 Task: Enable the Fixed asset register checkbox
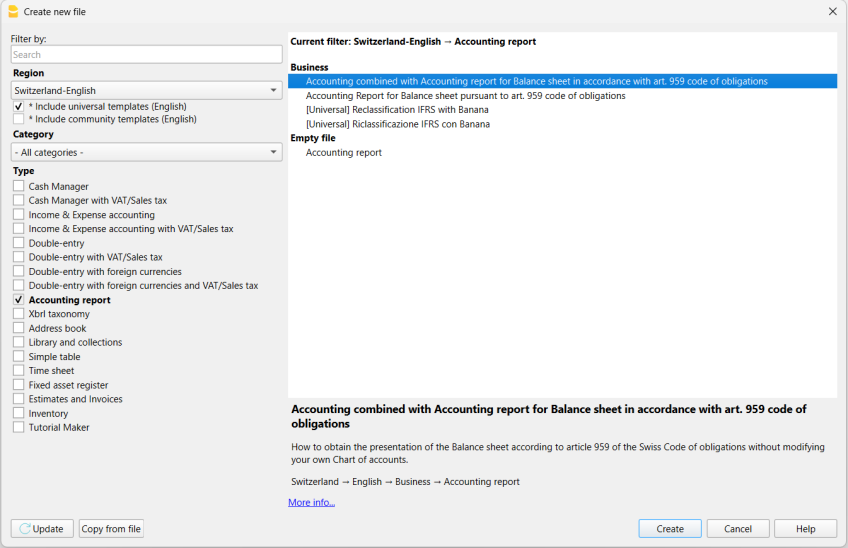tap(19, 385)
